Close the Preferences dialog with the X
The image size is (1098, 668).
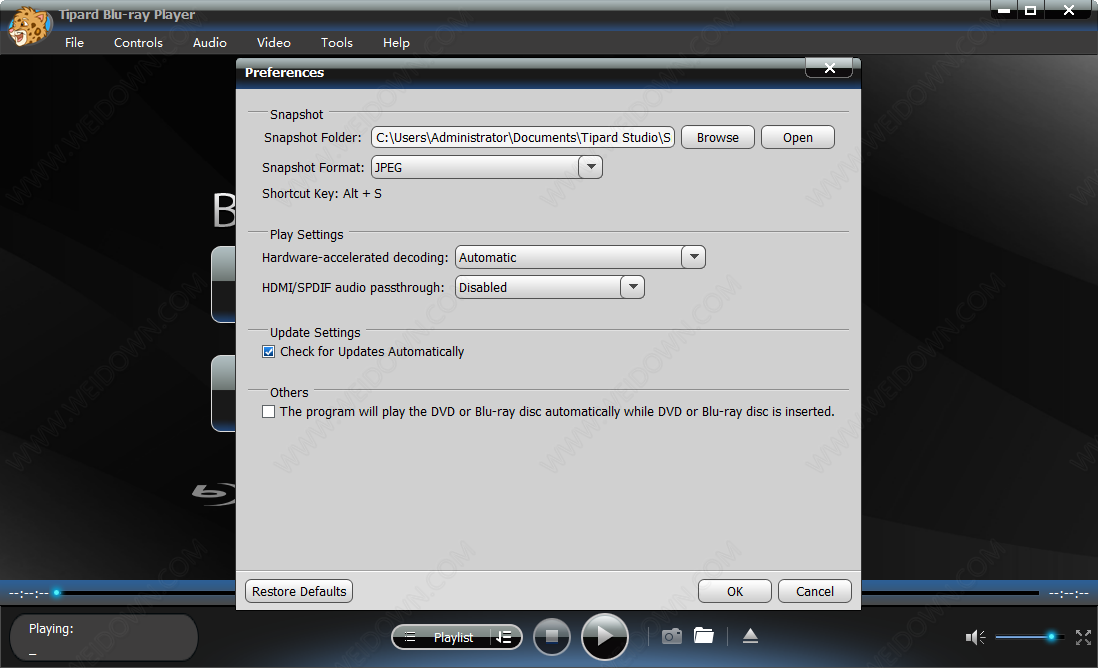coord(828,68)
